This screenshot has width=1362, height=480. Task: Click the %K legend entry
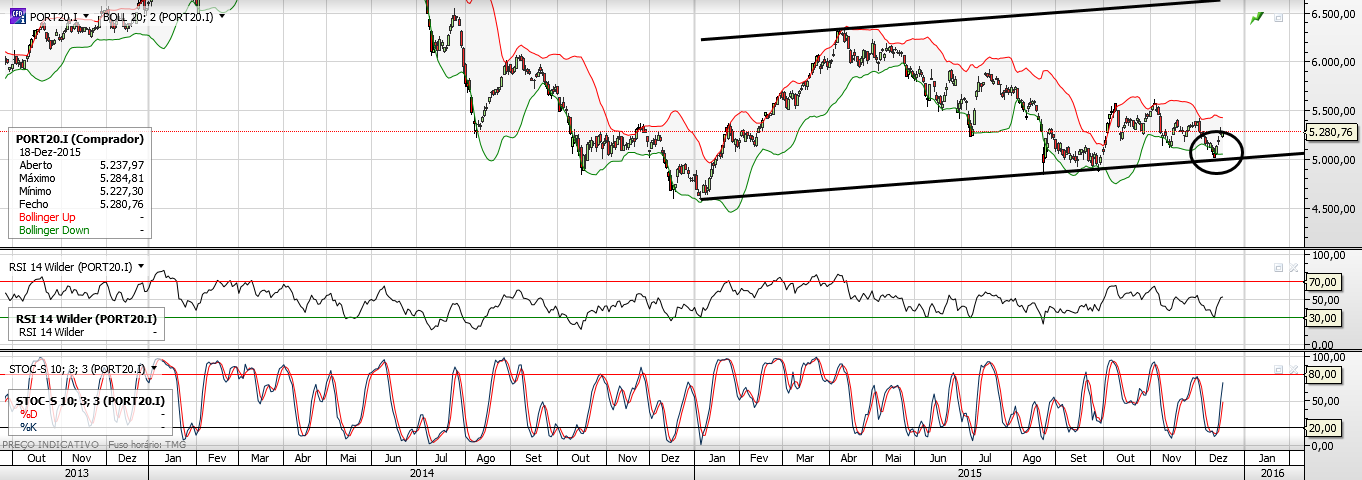(x=27, y=427)
